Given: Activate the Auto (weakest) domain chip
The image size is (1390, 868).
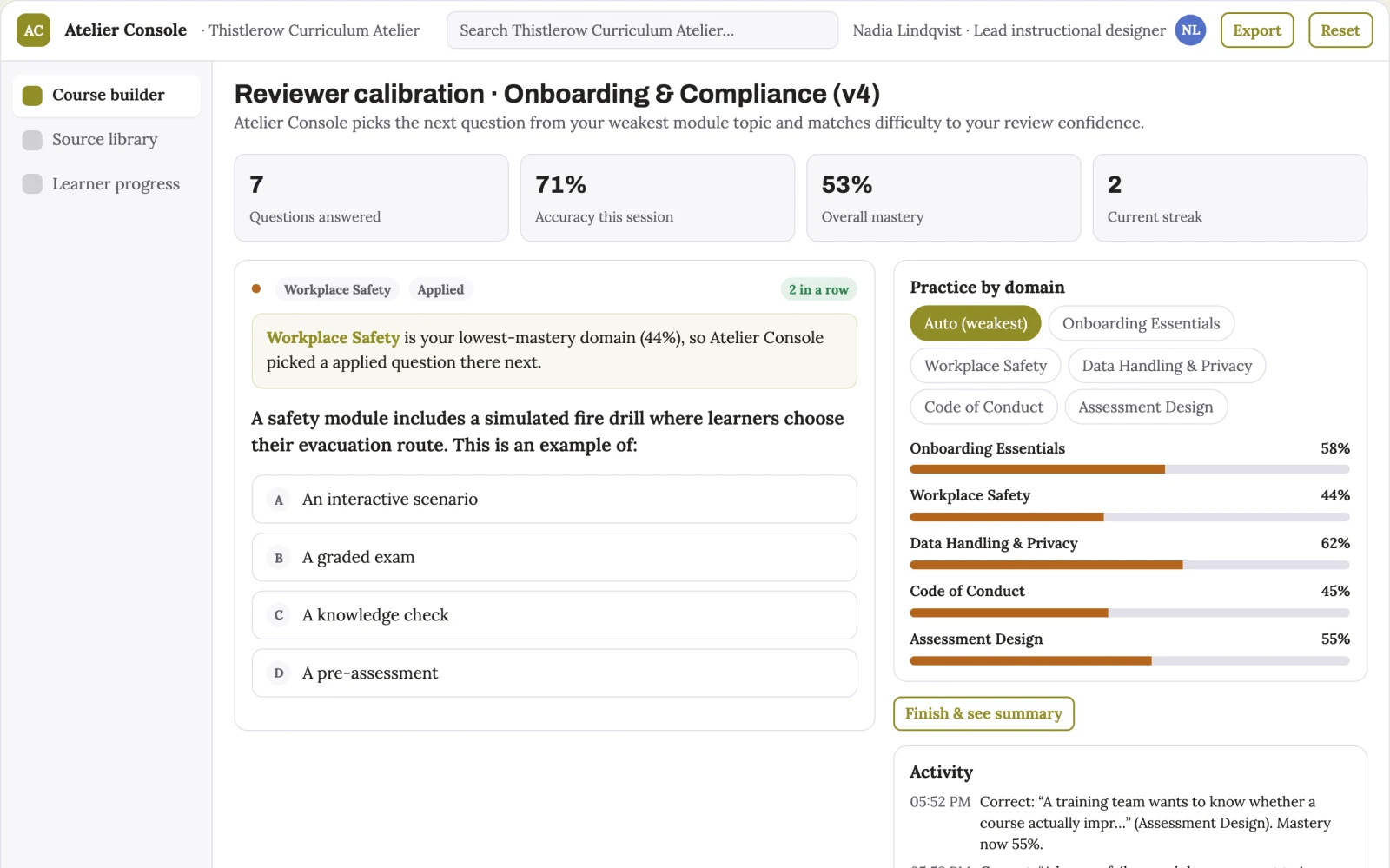Looking at the screenshot, I should (976, 323).
